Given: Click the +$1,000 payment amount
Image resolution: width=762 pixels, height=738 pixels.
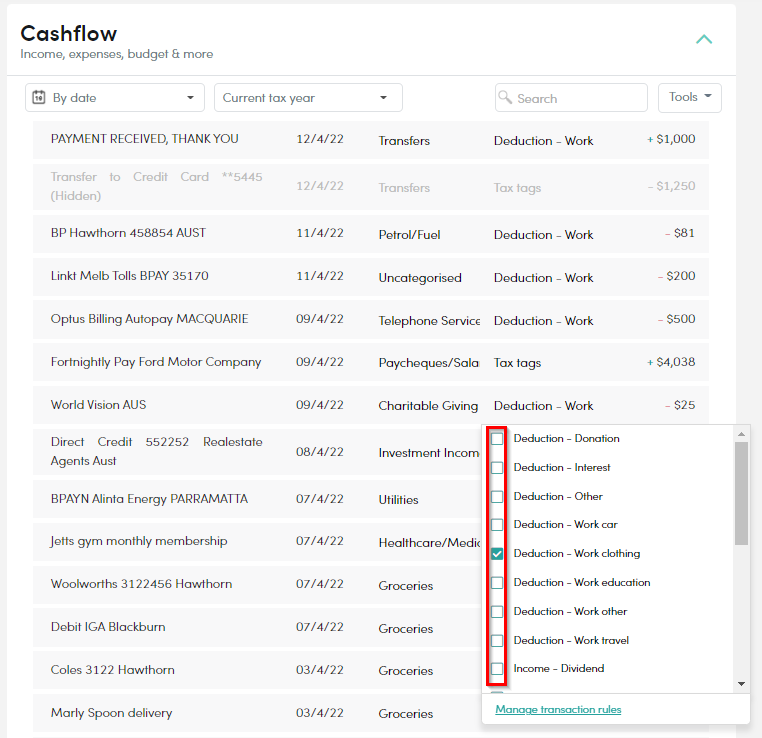Looking at the screenshot, I should [x=671, y=139].
